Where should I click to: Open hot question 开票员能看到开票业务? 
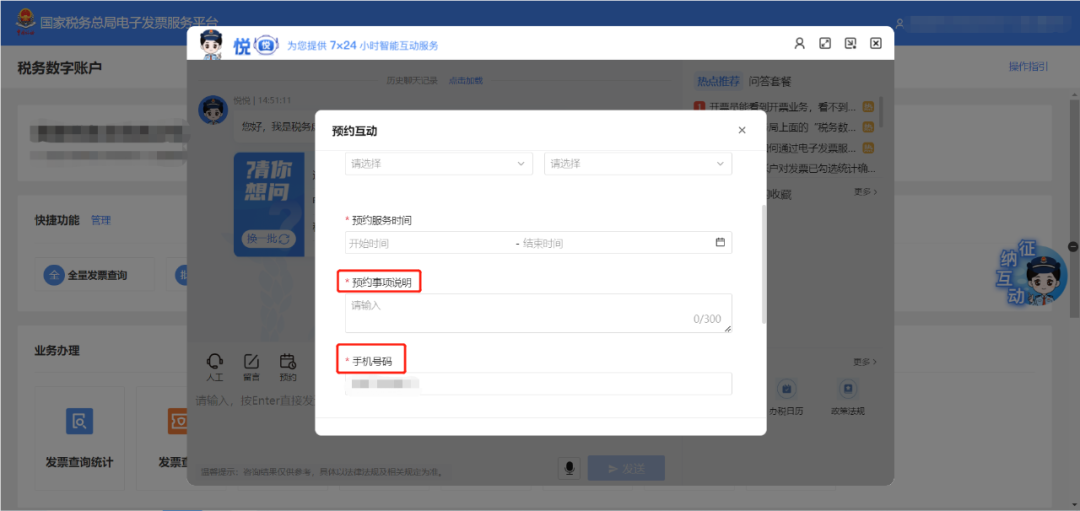[784, 107]
